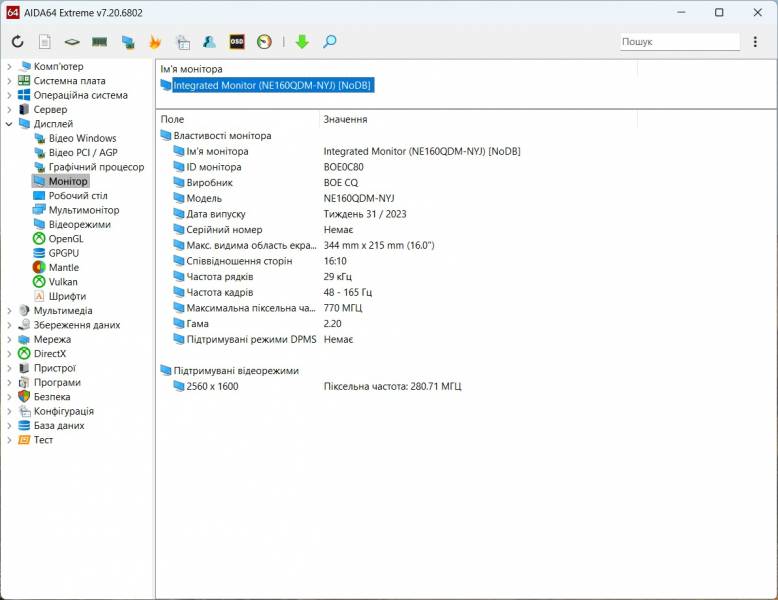Viewport: 778px width, 600px height.
Task: Expand the DirectX tree node
Action: (x=9, y=354)
